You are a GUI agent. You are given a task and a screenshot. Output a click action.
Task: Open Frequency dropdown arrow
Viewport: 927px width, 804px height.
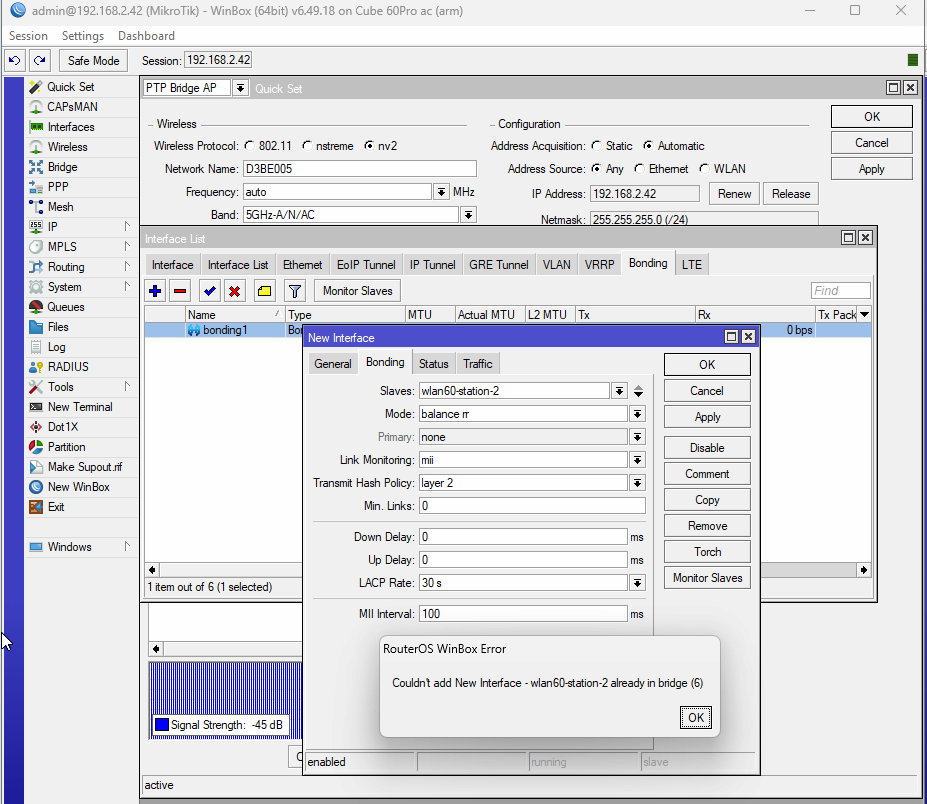(441, 192)
